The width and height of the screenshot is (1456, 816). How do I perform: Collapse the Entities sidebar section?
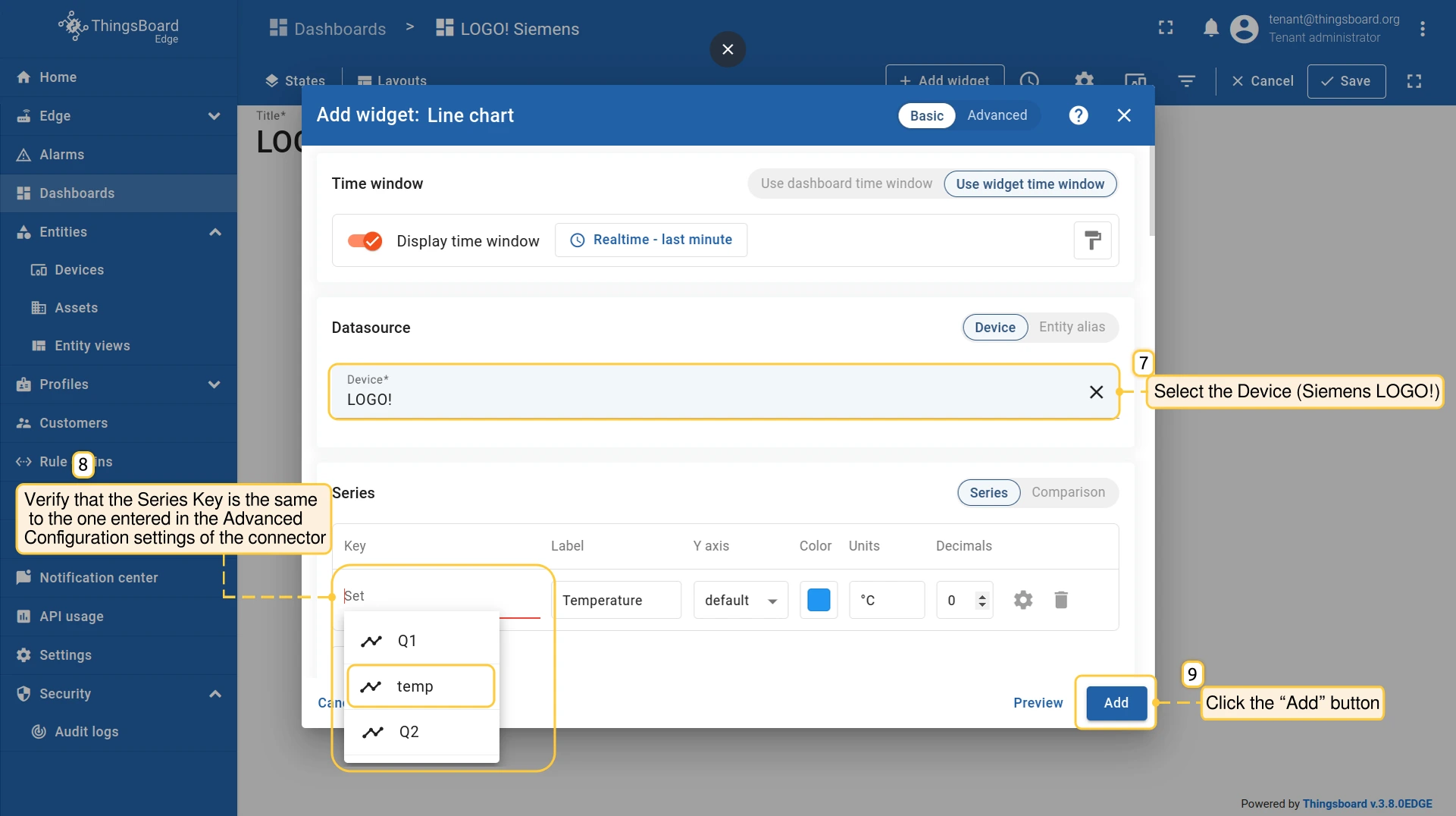[214, 232]
